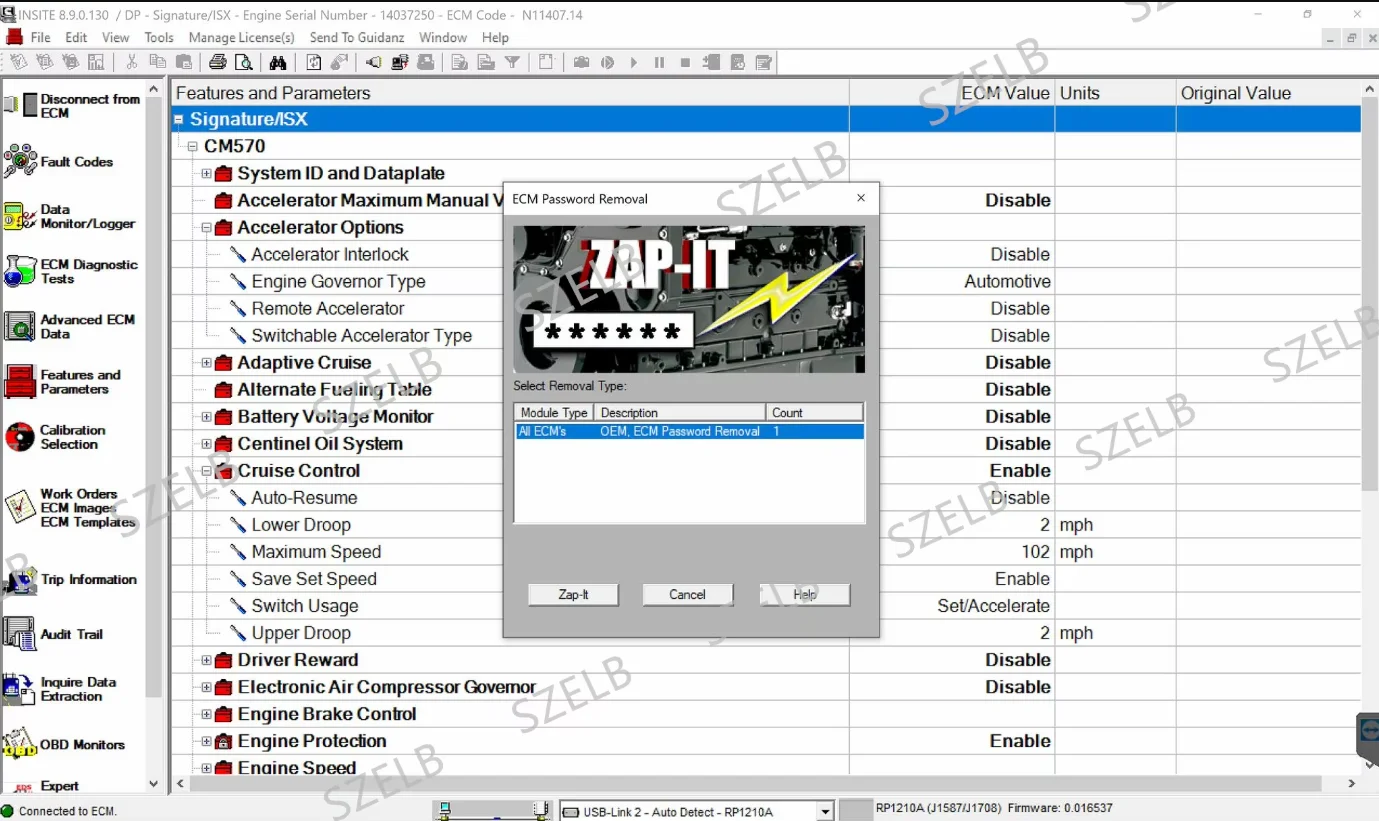
Task: Open the Tools menu
Action: click(159, 37)
